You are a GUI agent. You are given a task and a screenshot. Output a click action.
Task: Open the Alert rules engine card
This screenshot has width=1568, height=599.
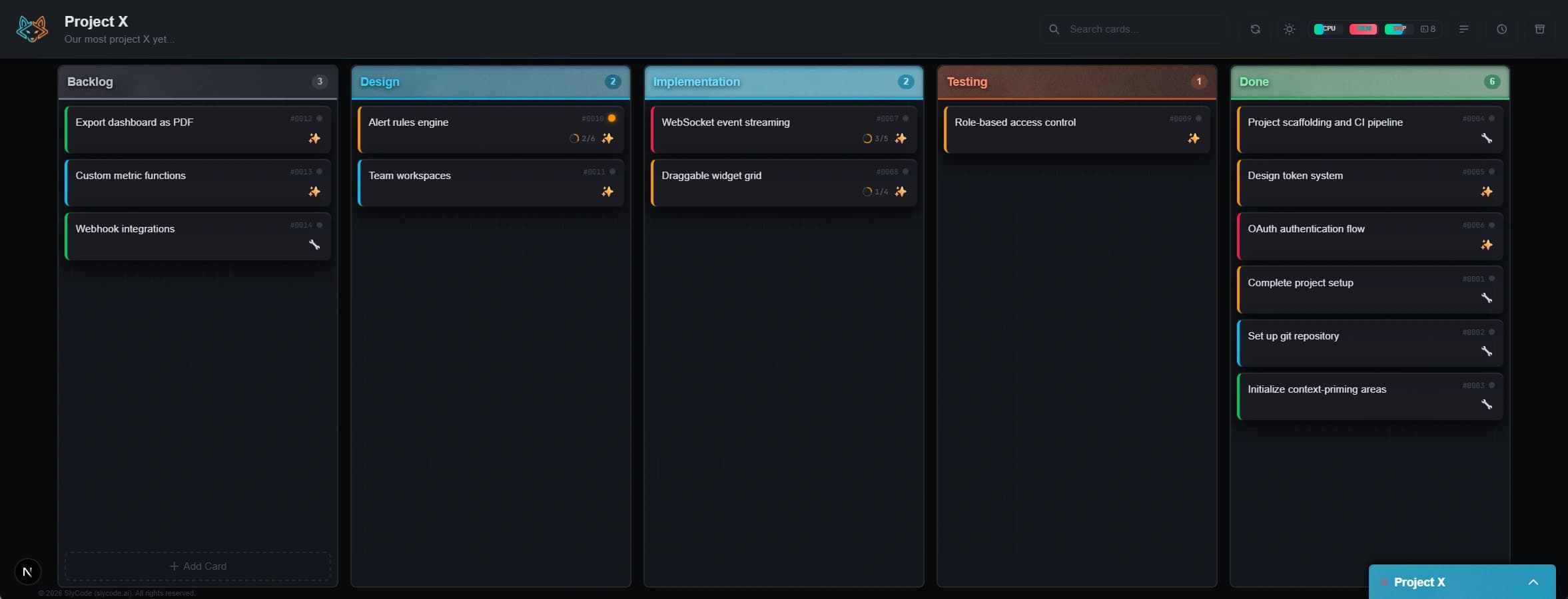(x=491, y=130)
